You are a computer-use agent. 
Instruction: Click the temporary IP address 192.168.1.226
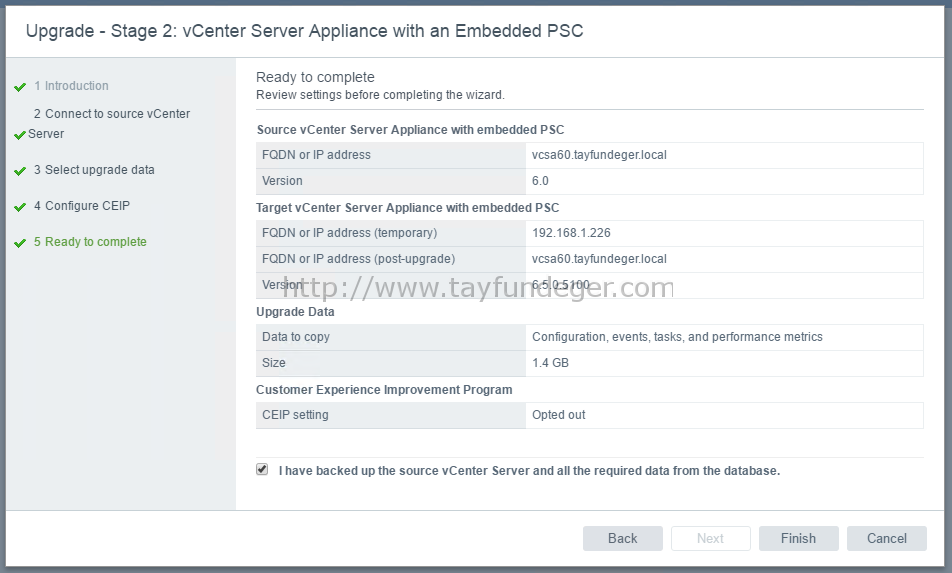[571, 232]
